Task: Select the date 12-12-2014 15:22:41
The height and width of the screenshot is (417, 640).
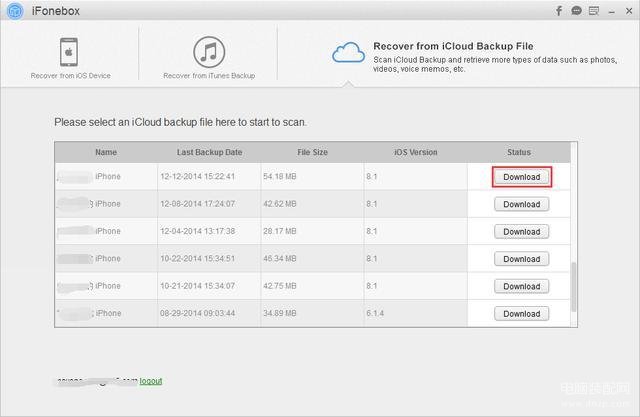Action: point(198,176)
